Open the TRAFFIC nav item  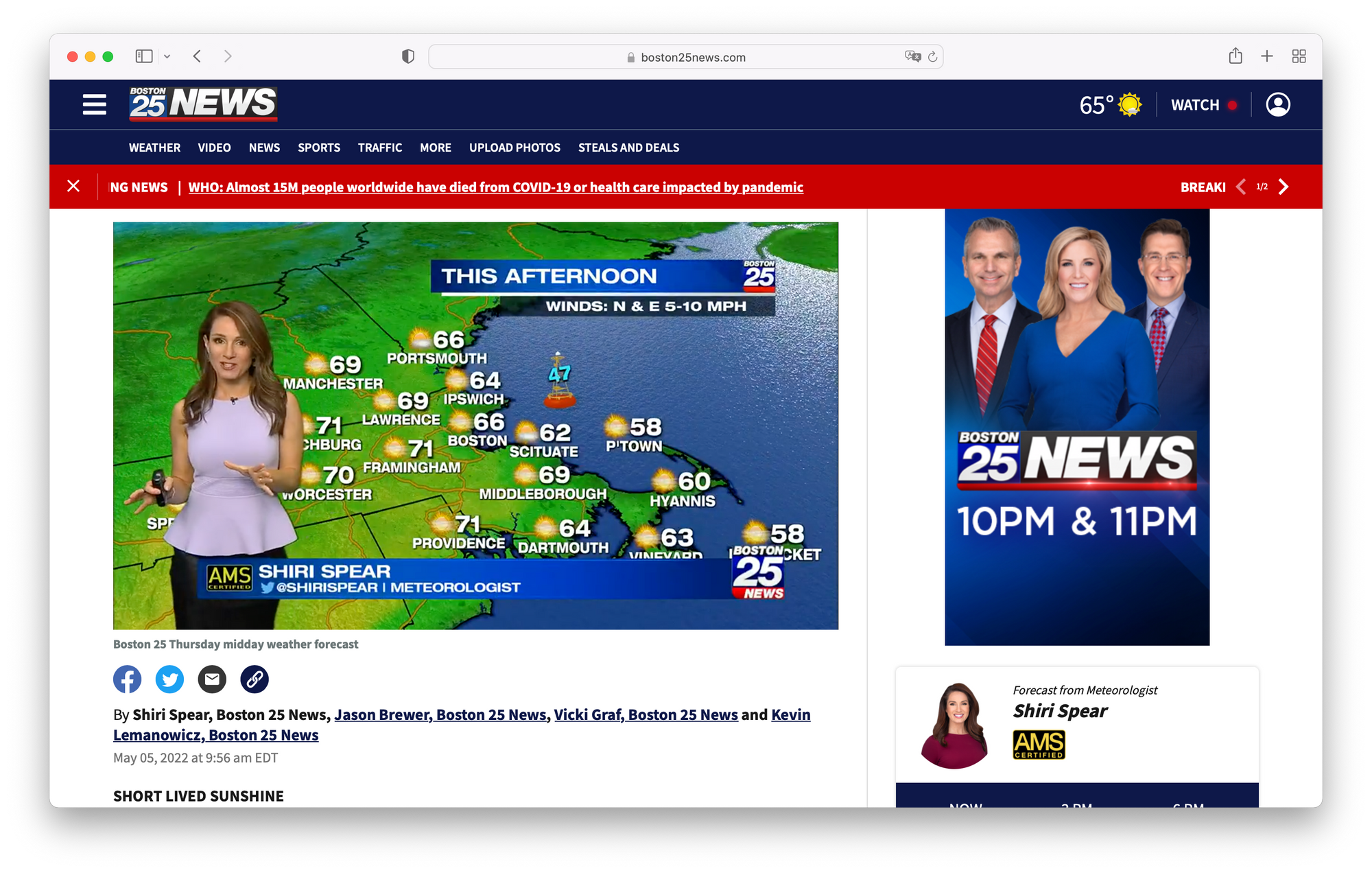pyautogui.click(x=379, y=148)
